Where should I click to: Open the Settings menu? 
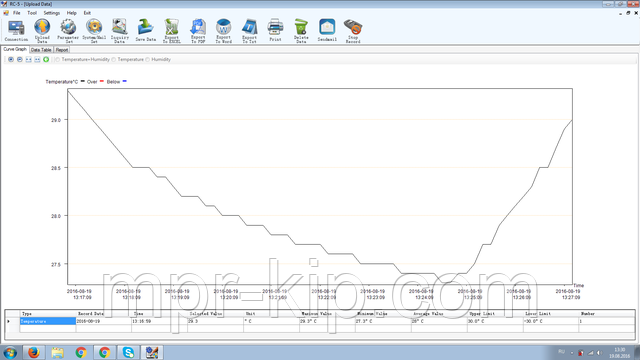click(51, 13)
